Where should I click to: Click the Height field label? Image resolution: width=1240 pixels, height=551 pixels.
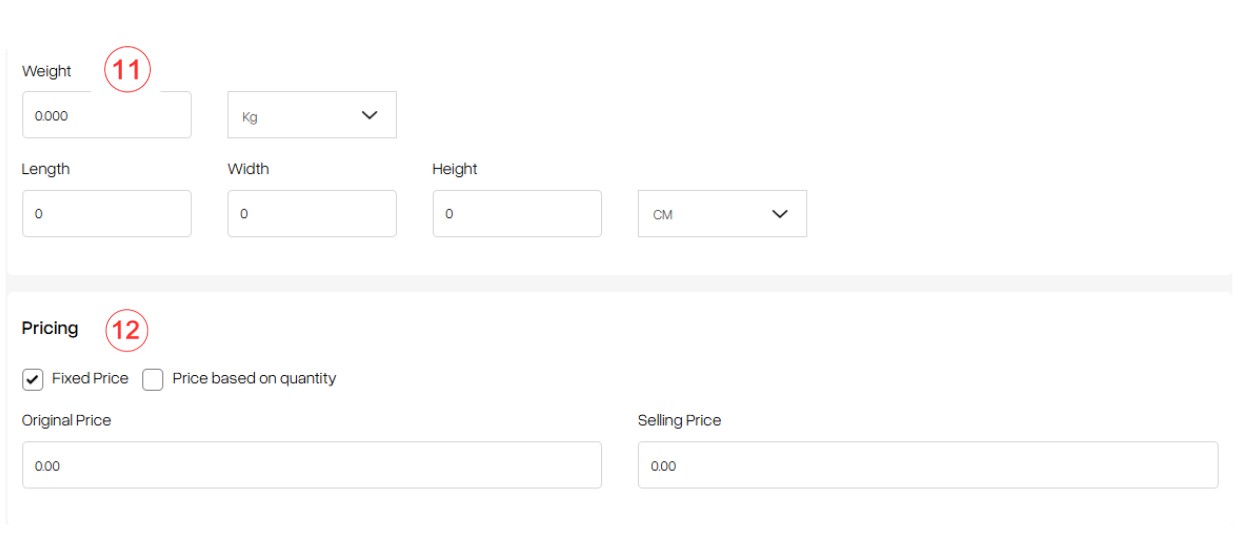click(455, 169)
